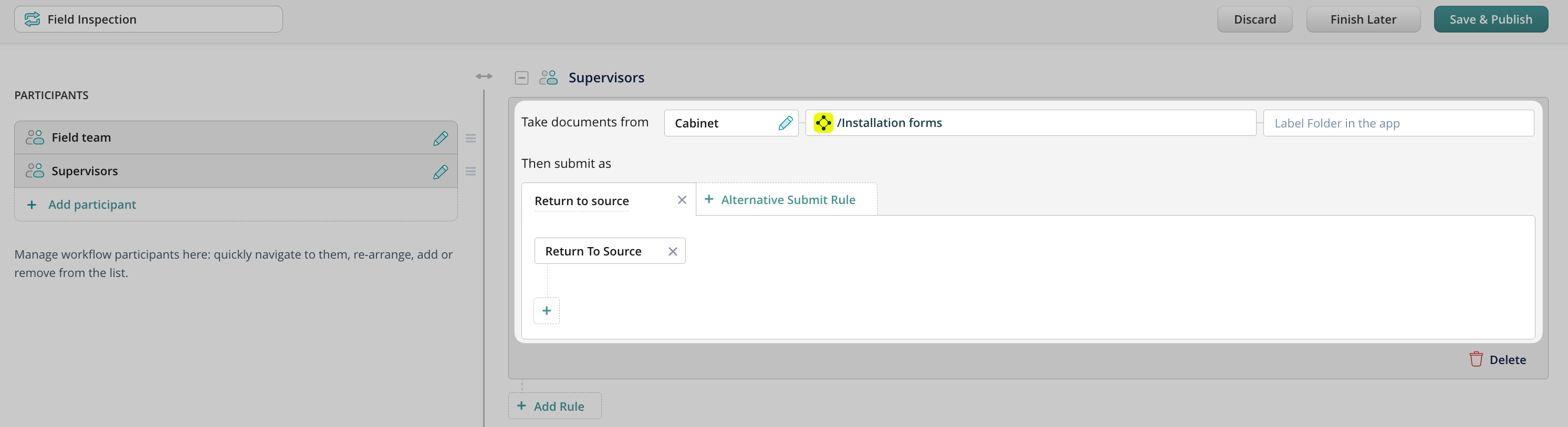Click the Discard button

(x=1255, y=19)
